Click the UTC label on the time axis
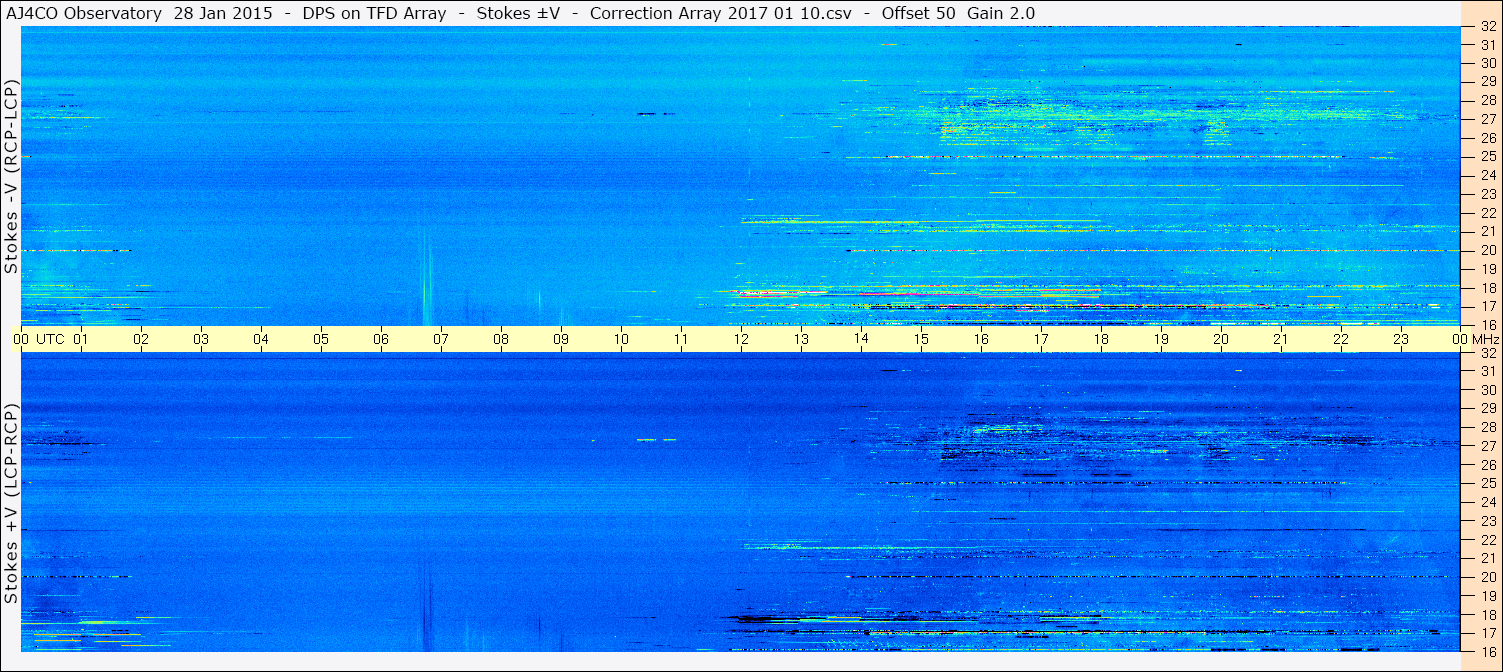This screenshot has width=1503, height=672. pos(51,339)
